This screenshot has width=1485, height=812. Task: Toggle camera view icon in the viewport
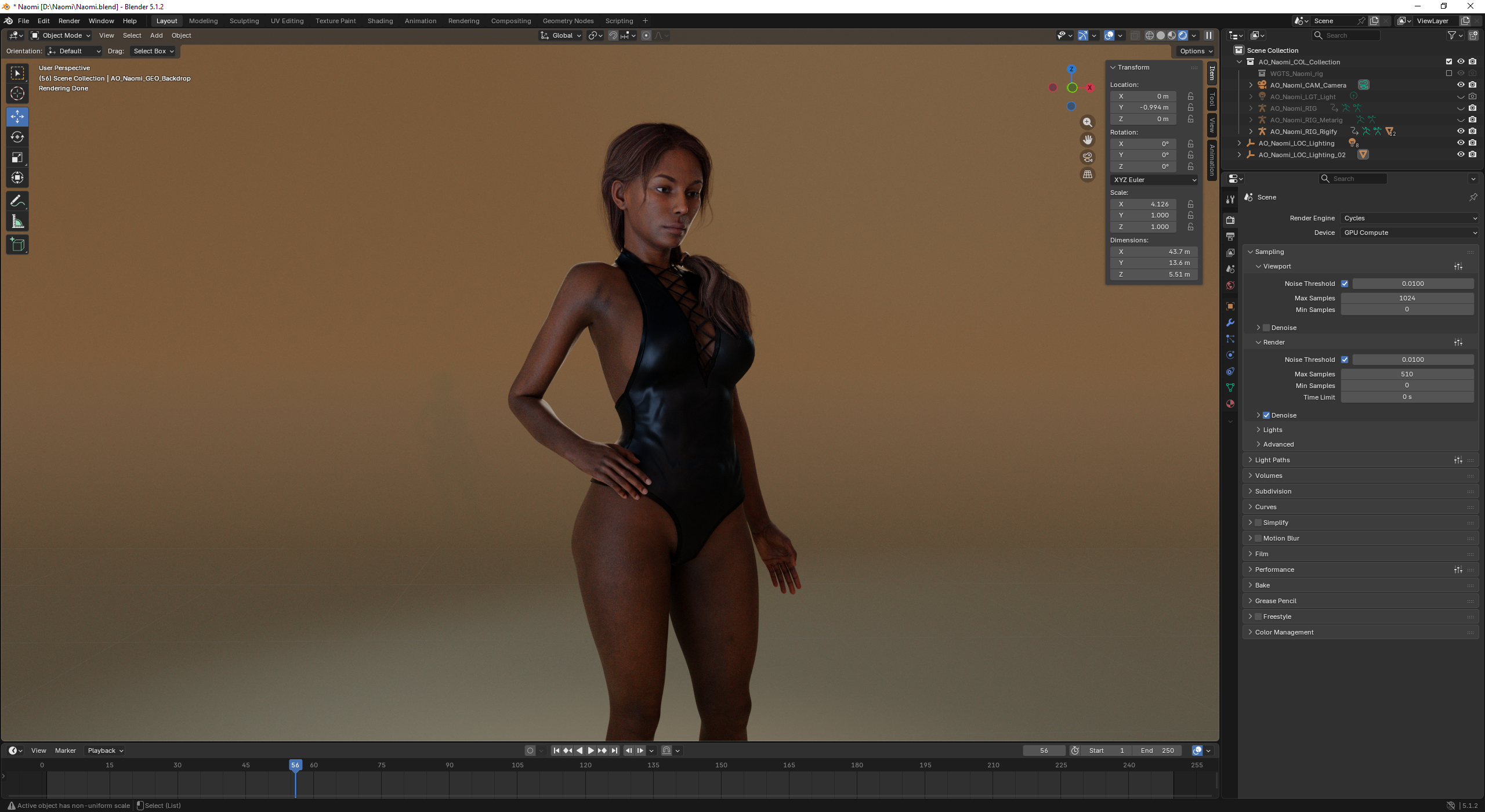tap(1088, 157)
